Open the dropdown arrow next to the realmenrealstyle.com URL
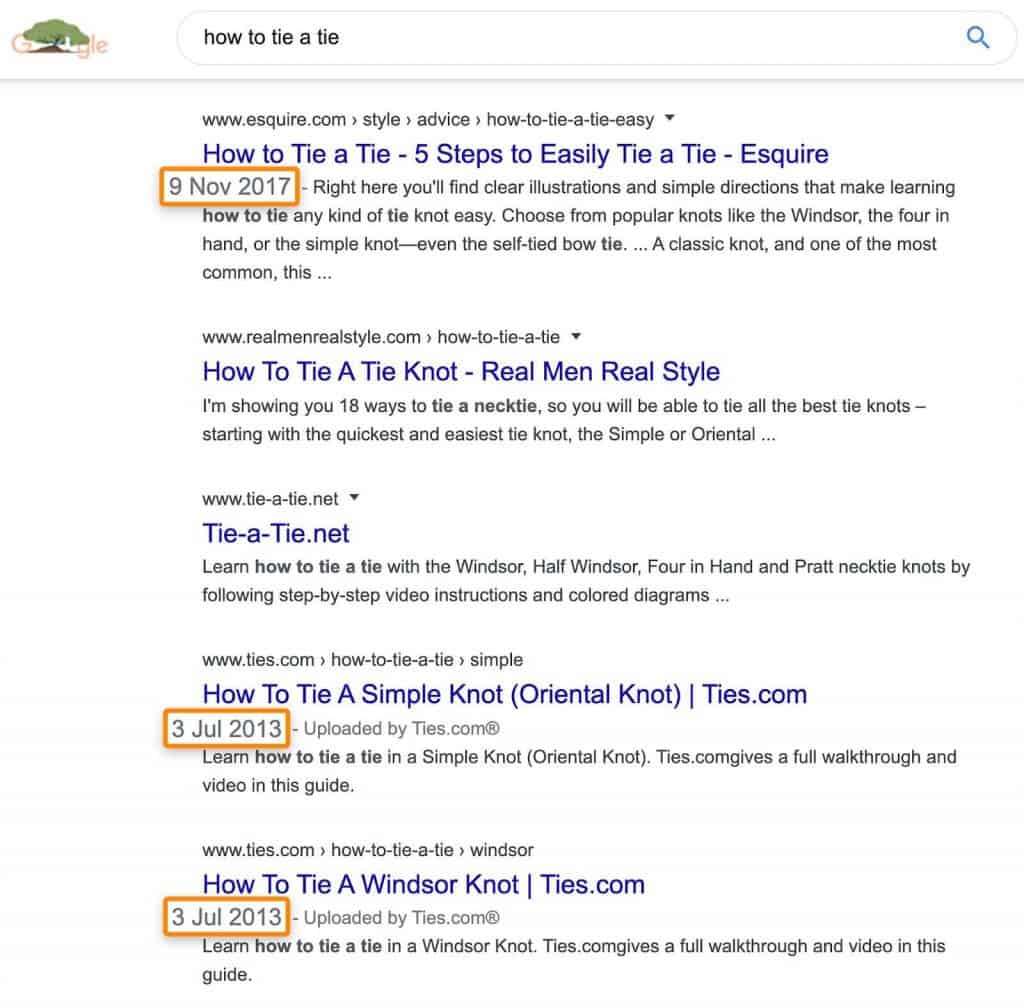Image resolution: width=1024 pixels, height=1007 pixels. point(576,335)
